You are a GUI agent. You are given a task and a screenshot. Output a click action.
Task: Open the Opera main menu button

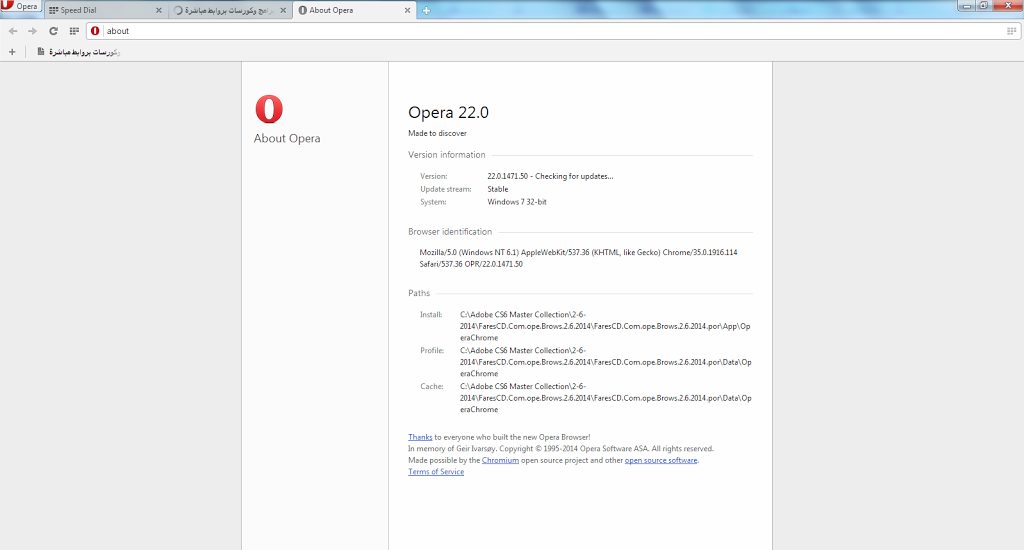[x=22, y=7]
